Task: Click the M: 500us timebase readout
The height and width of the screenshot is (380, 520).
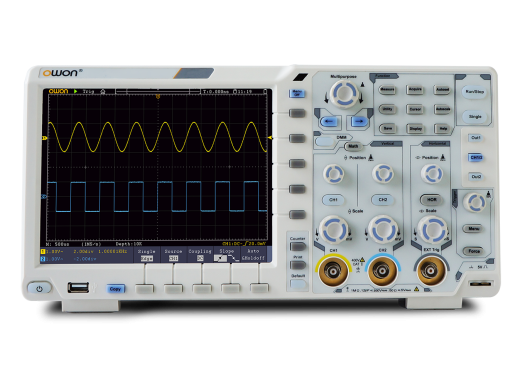Action: 57,244
